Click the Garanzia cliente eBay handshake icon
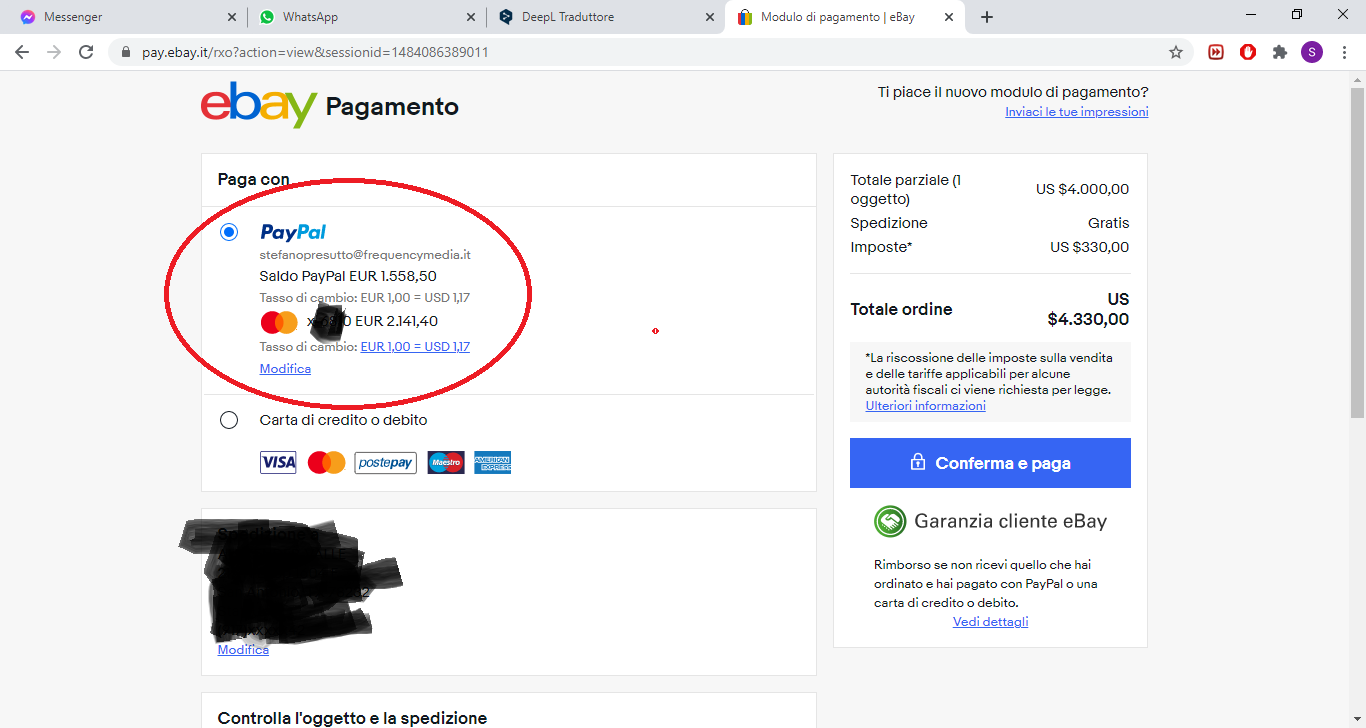The height and width of the screenshot is (728, 1366). tap(889, 522)
